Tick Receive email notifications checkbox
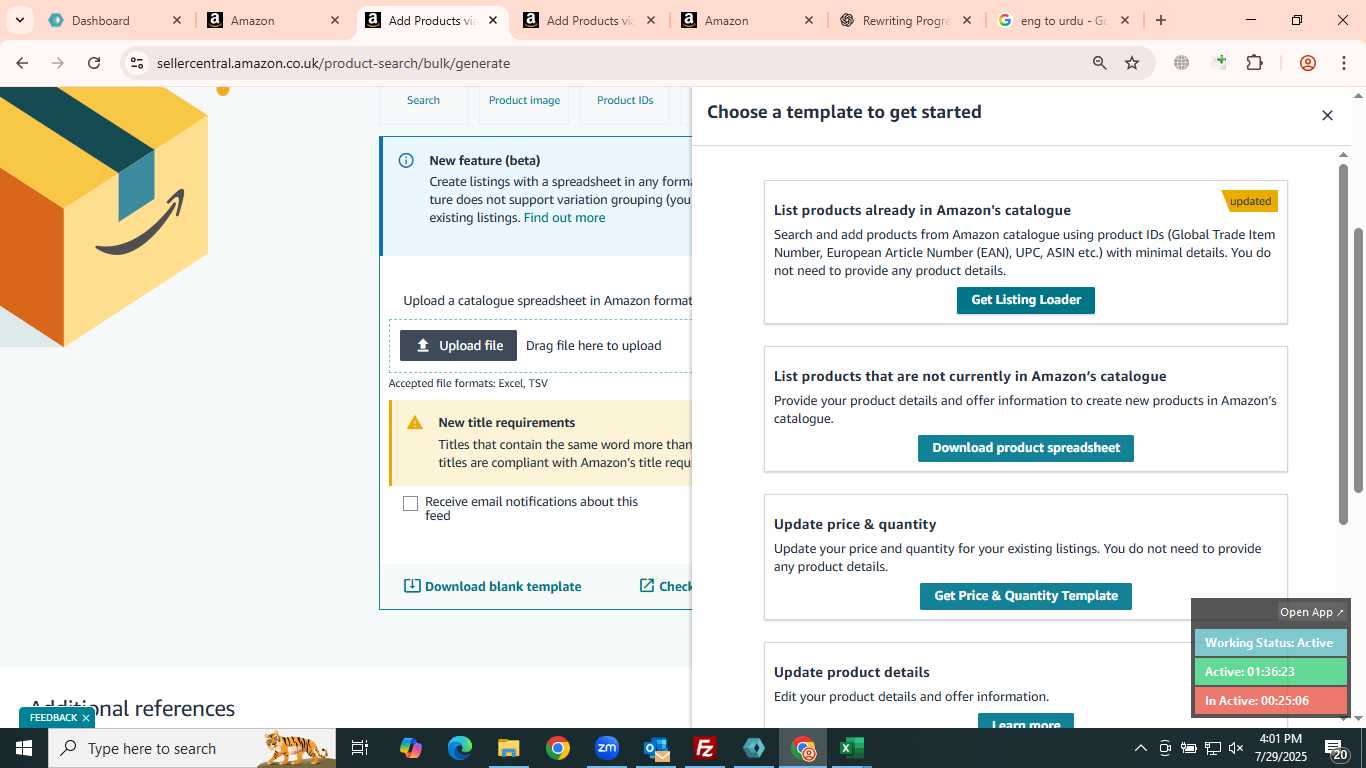This screenshot has width=1366, height=768. click(410, 503)
